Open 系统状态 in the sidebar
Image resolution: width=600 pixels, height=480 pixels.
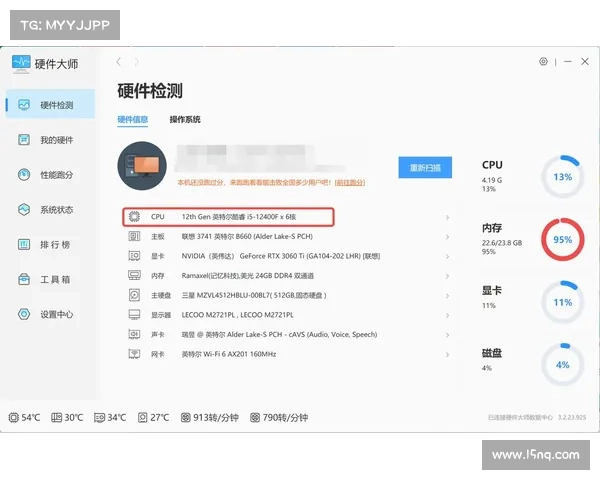50,209
